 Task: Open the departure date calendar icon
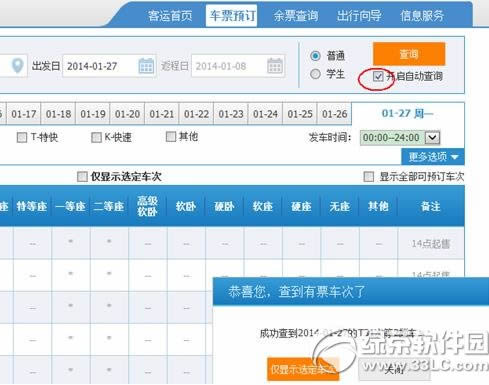click(146, 66)
